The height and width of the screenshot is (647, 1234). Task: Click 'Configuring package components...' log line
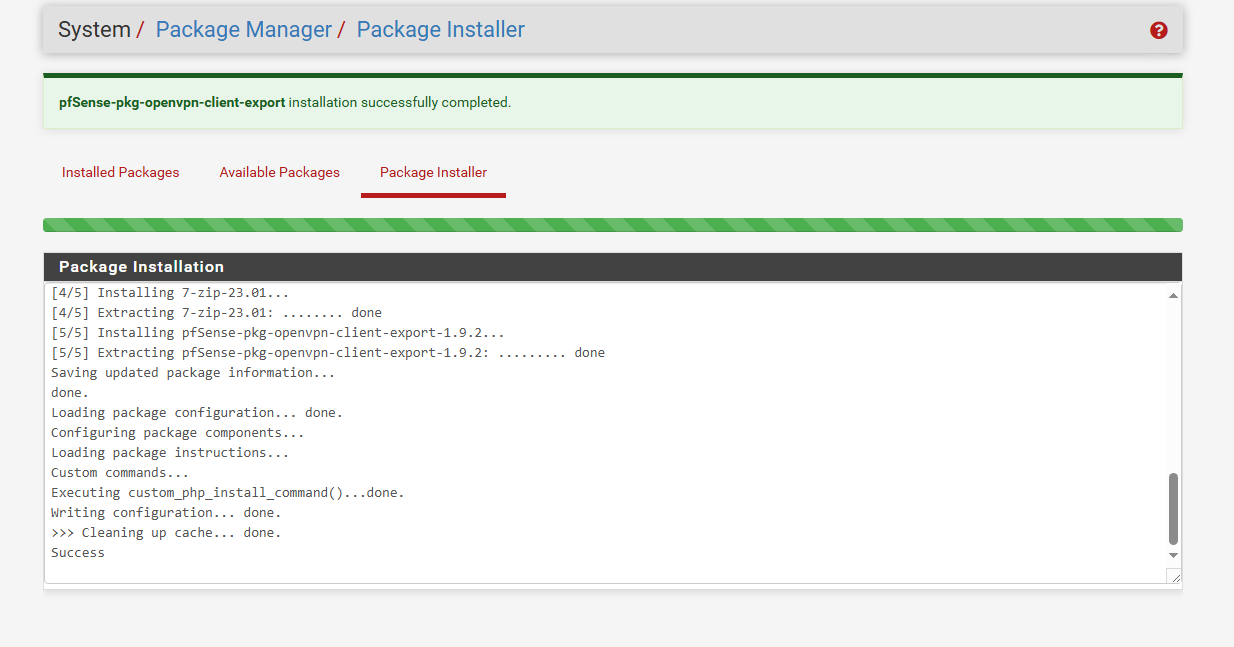(178, 432)
